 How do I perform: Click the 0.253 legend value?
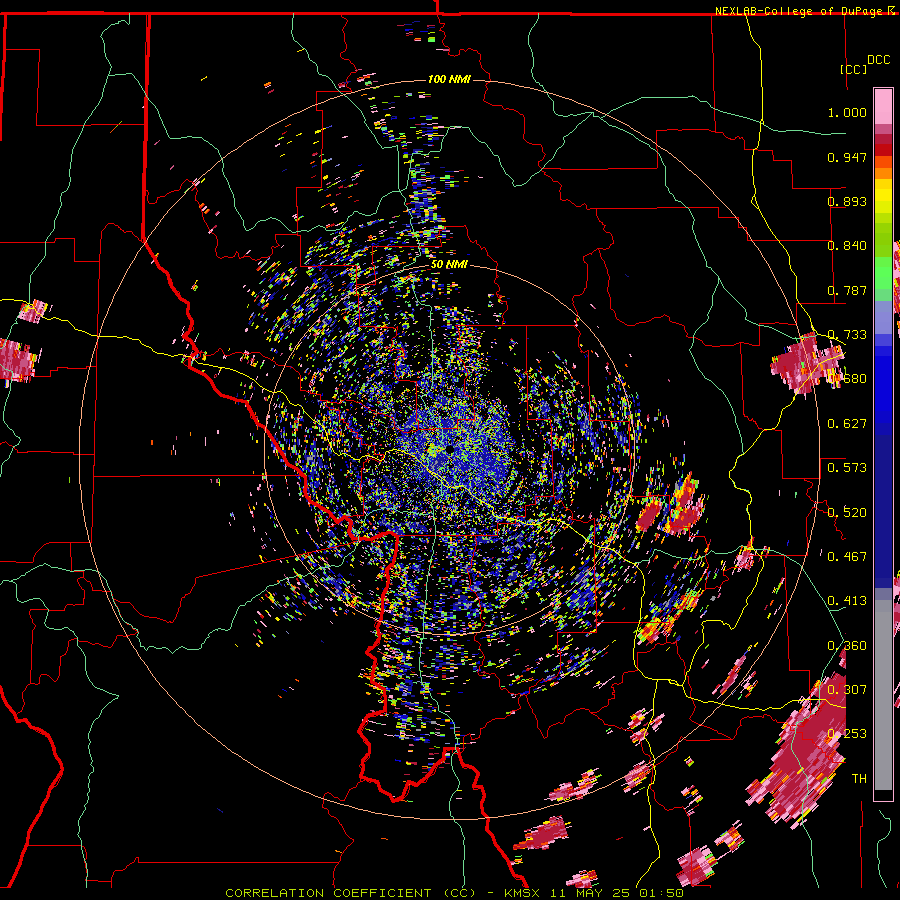point(847,734)
